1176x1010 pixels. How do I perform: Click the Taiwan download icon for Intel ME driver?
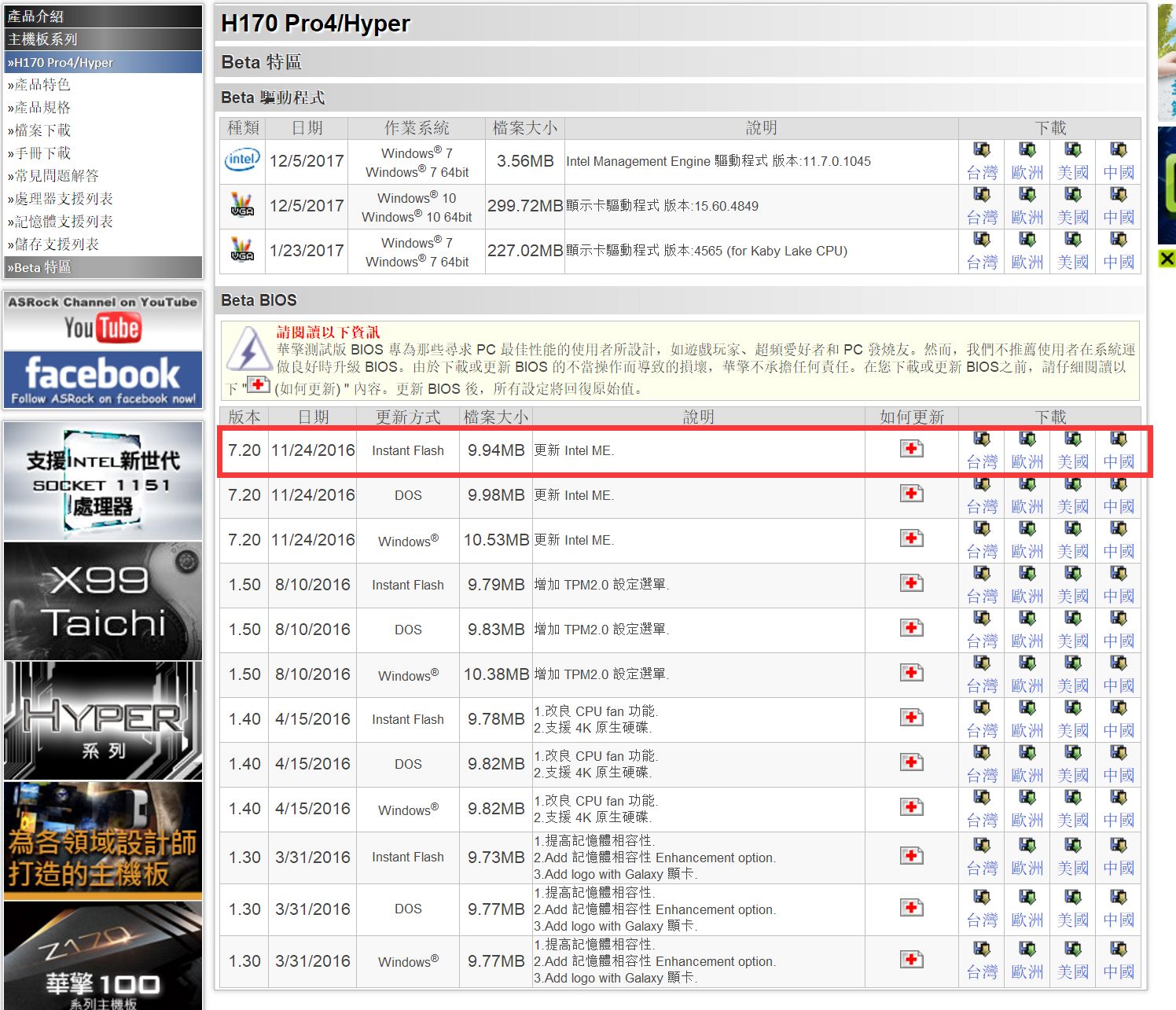982,150
